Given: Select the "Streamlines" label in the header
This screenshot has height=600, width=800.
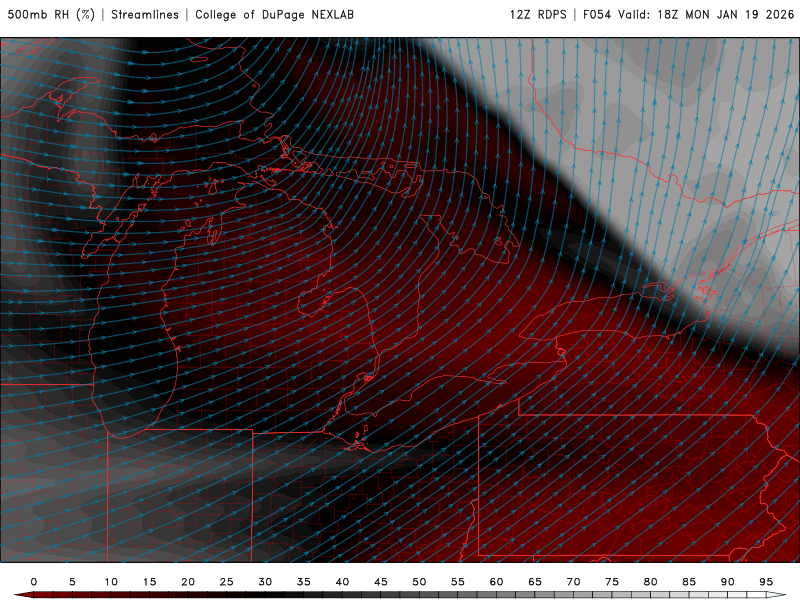Looking at the screenshot, I should pyautogui.click(x=145, y=14).
